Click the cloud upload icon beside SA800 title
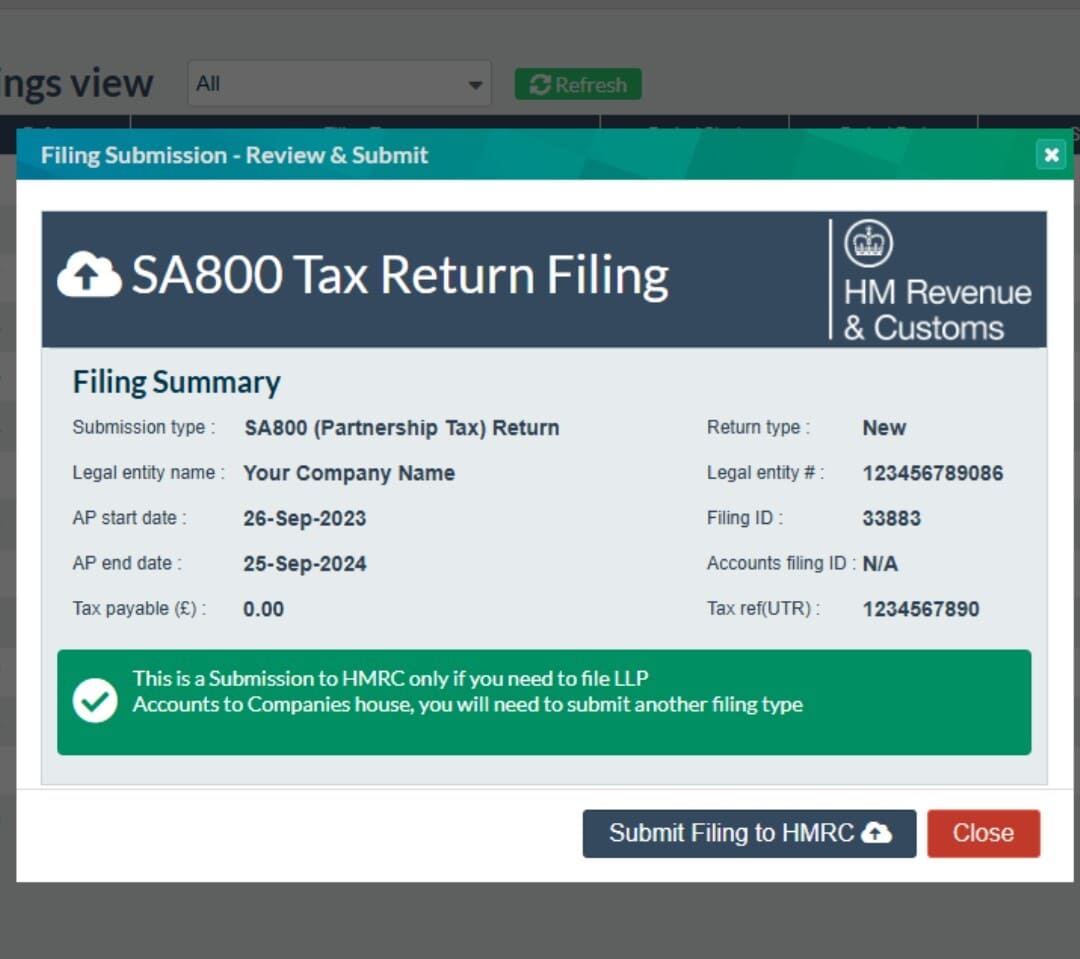 (x=90, y=274)
